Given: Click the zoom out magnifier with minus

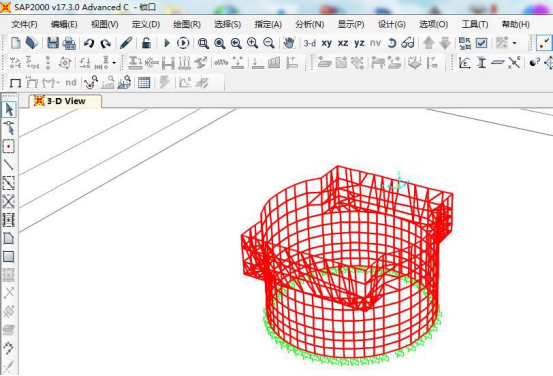Looking at the screenshot, I should (269, 43).
